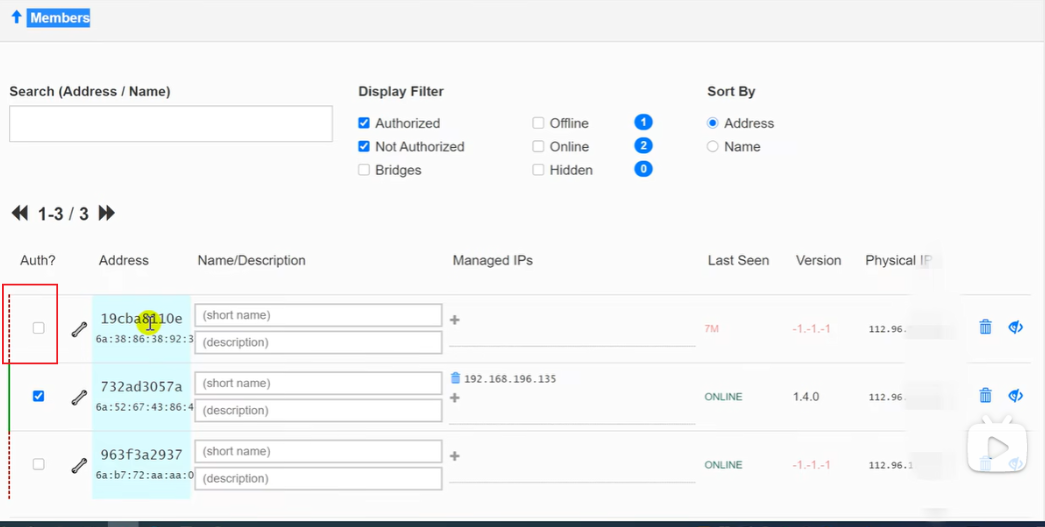Click the Offline count badge showing 1
Screen dimensions: 1045x527
pyautogui.click(x=643, y=123)
